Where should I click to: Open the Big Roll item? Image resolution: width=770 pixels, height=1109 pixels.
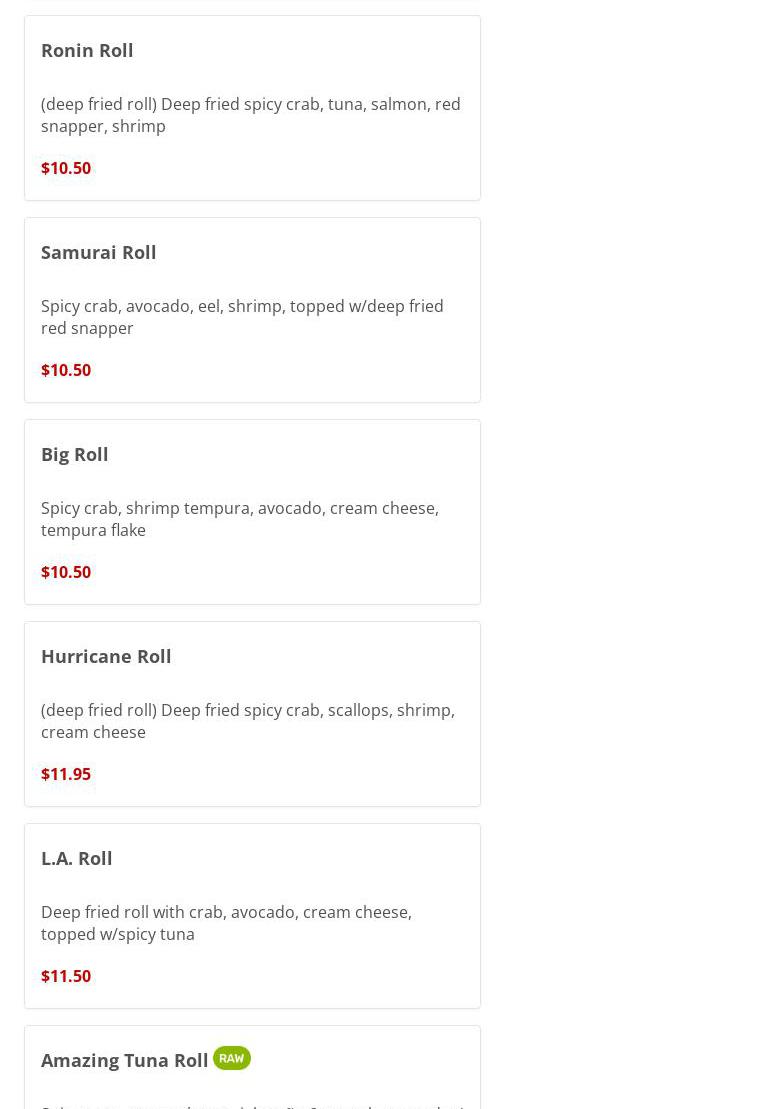(x=75, y=454)
